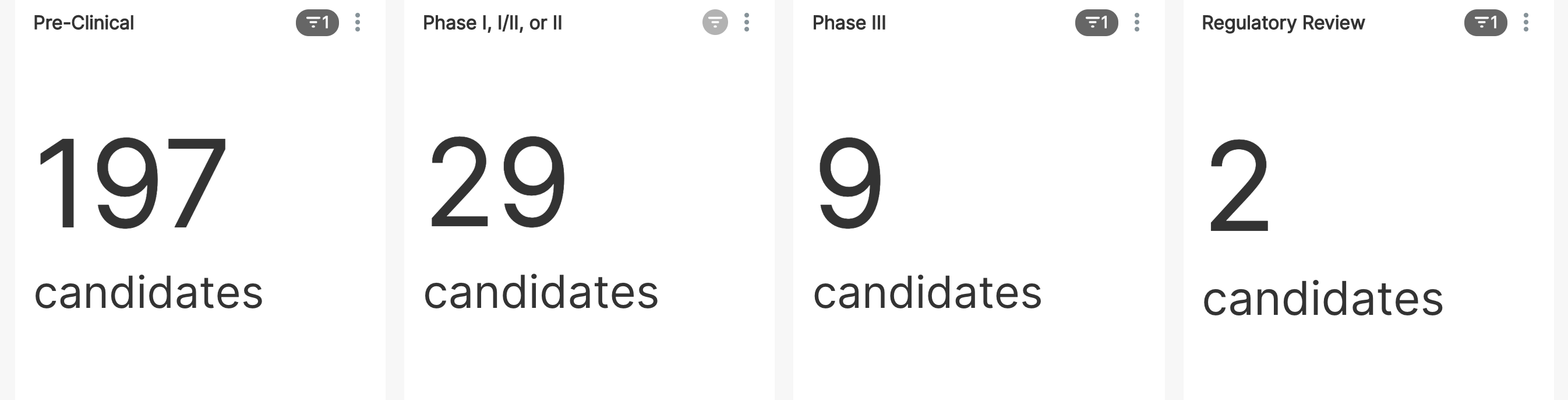Click the inactive filter icon on Phase I, I/II, or II
Image resolution: width=1568 pixels, height=400 pixels.
tap(715, 23)
